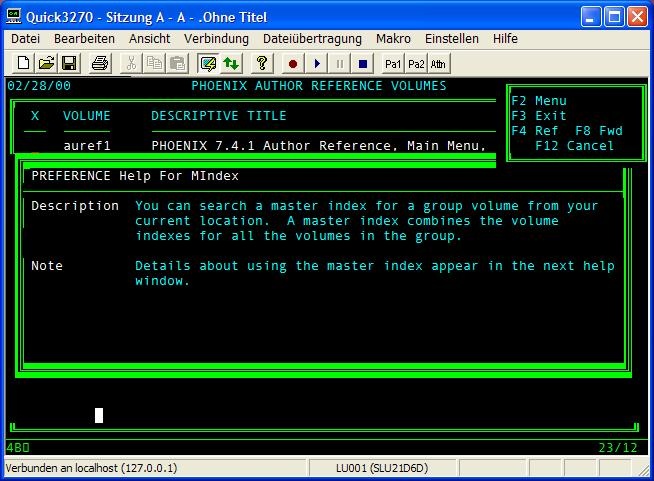This screenshot has height=481, width=654.
Task: Click the Save floppy disk icon
Action: tap(69, 63)
